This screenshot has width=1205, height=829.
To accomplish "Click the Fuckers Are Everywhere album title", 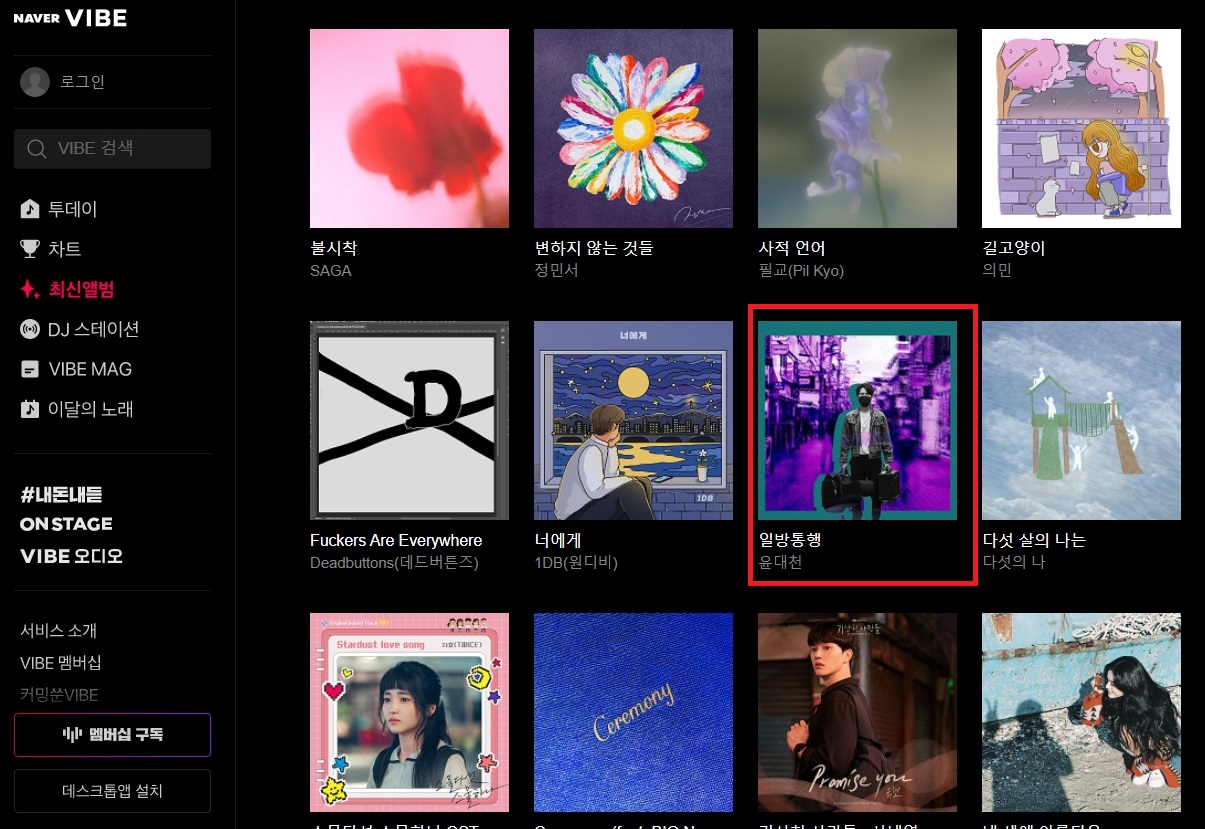I will click(x=396, y=540).
